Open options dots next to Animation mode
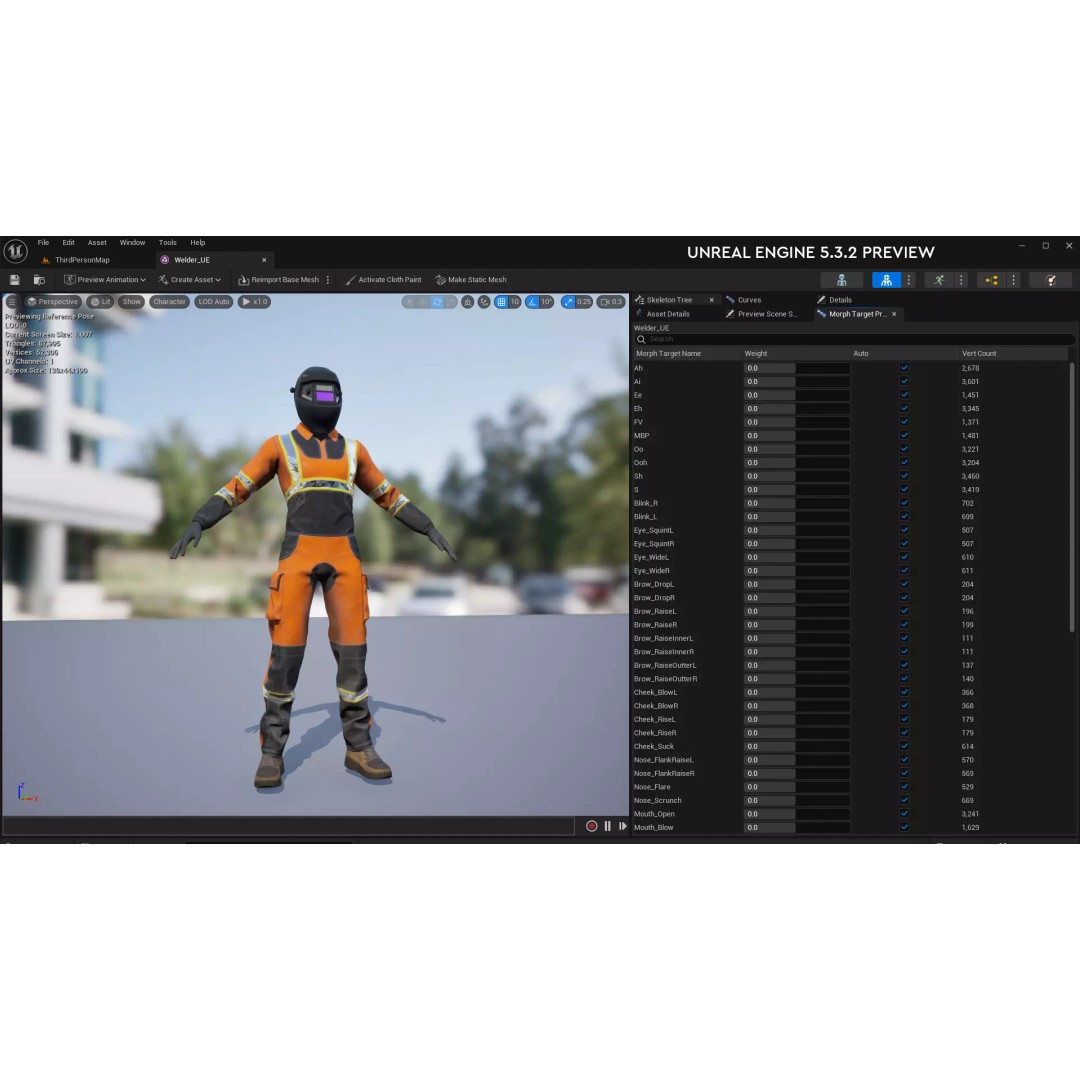The width and height of the screenshot is (1080, 1080). 961,280
